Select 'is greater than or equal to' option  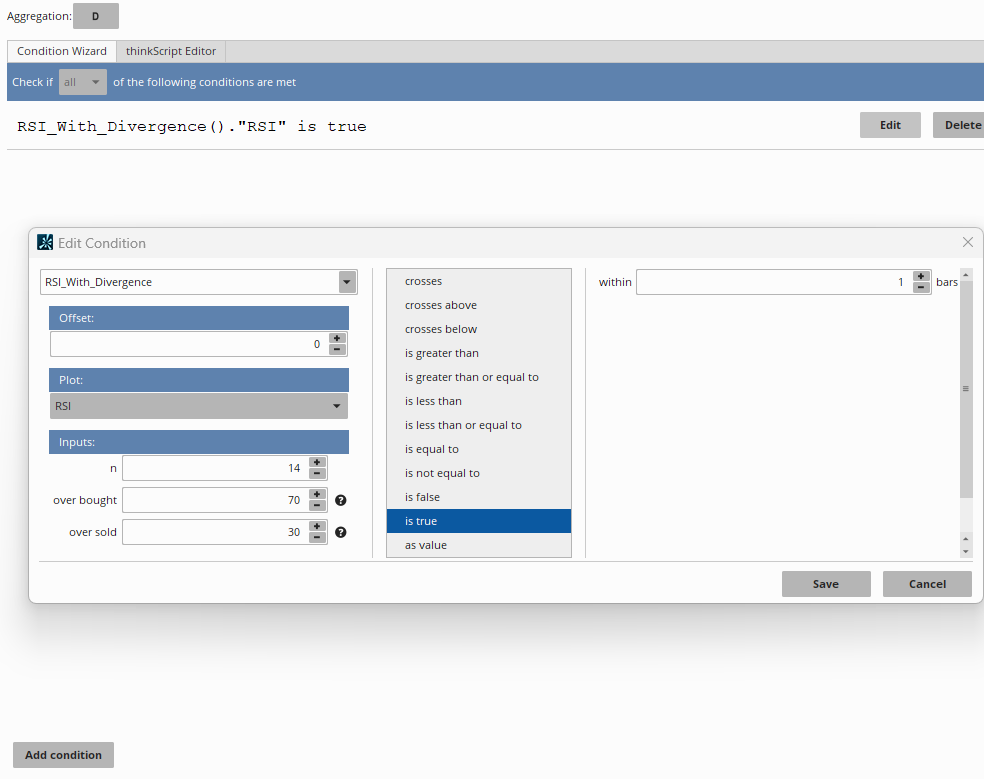tap(471, 377)
